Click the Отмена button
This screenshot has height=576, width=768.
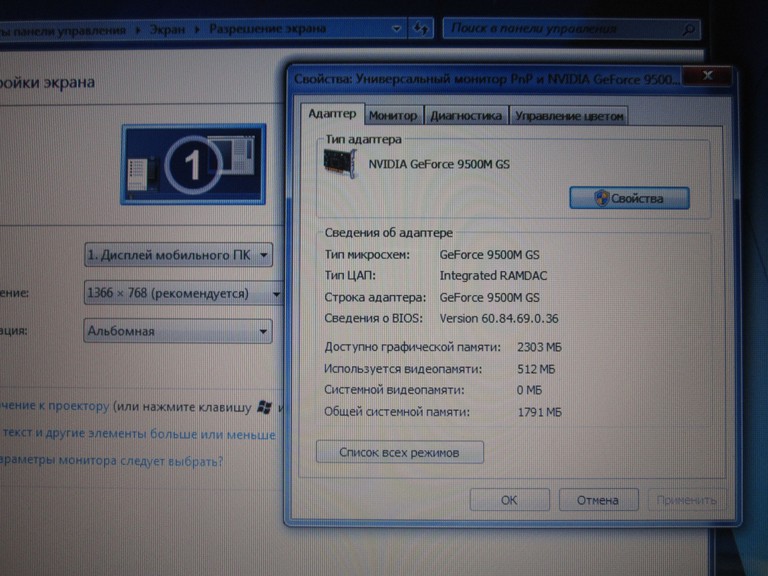pos(598,500)
